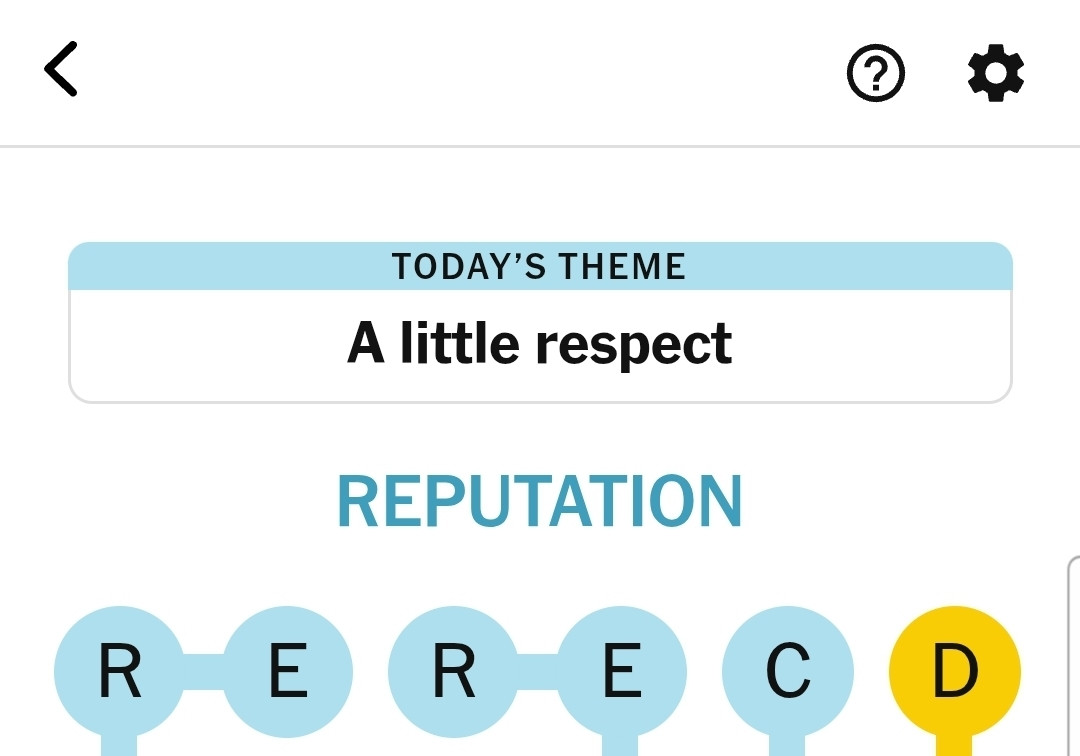
Task: Open the help question mark icon
Action: (x=875, y=73)
